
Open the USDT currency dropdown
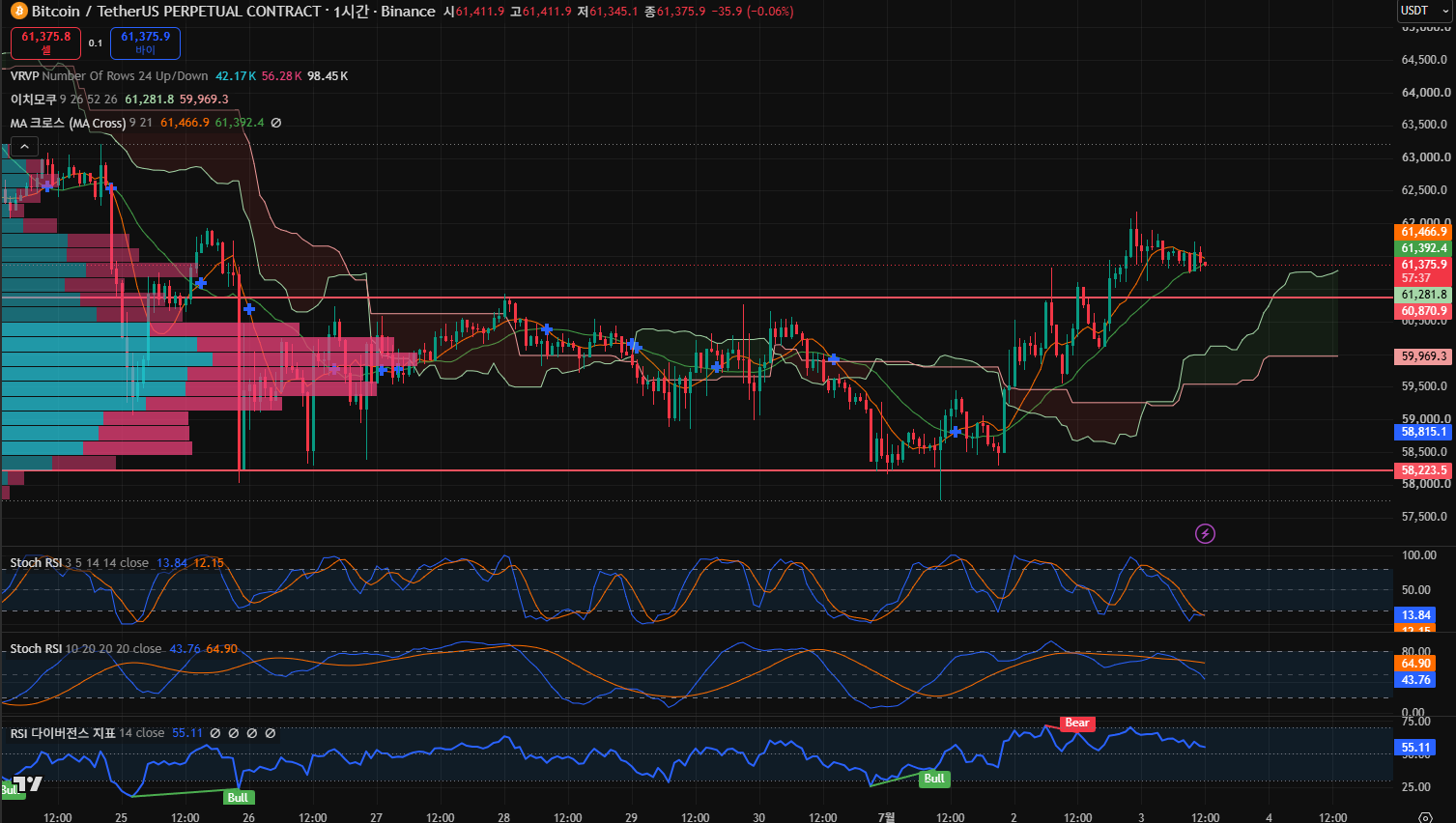[1425, 11]
